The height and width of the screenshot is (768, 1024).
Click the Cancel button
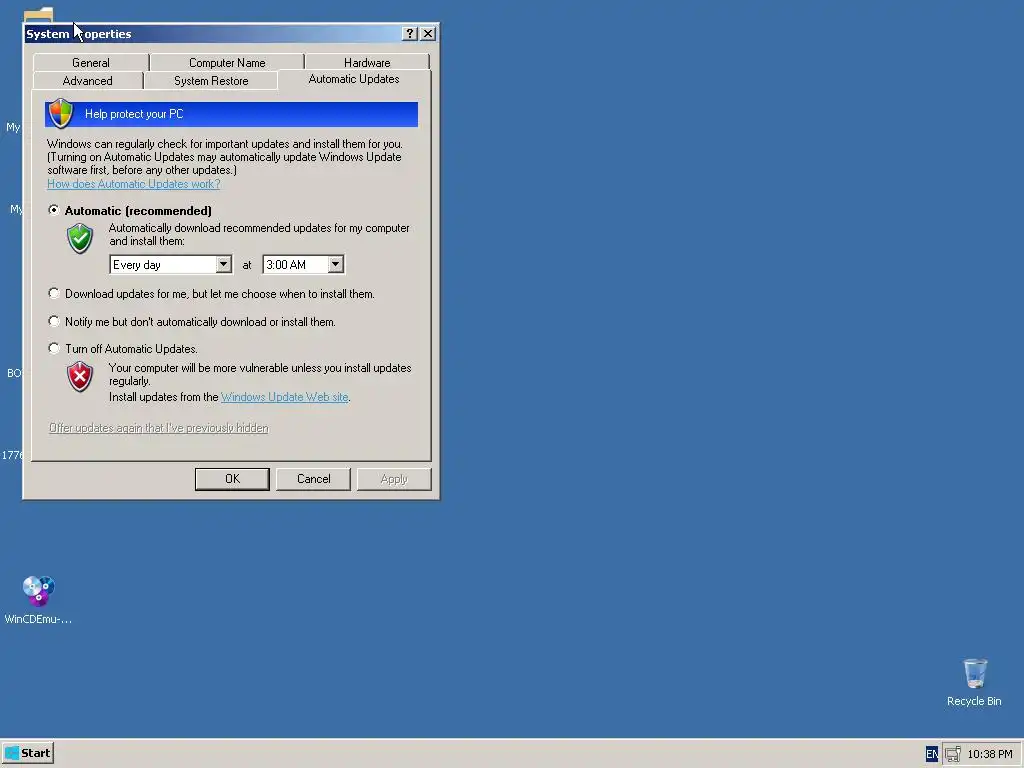pos(313,479)
